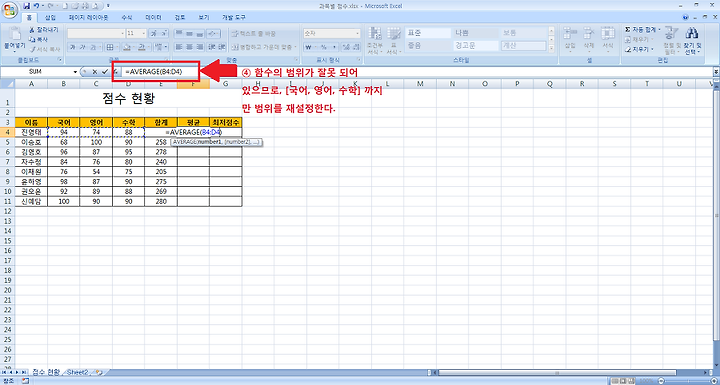This screenshot has width=720, height=385.
Task: Open Format as Table (표 서식)
Action: coord(394,40)
